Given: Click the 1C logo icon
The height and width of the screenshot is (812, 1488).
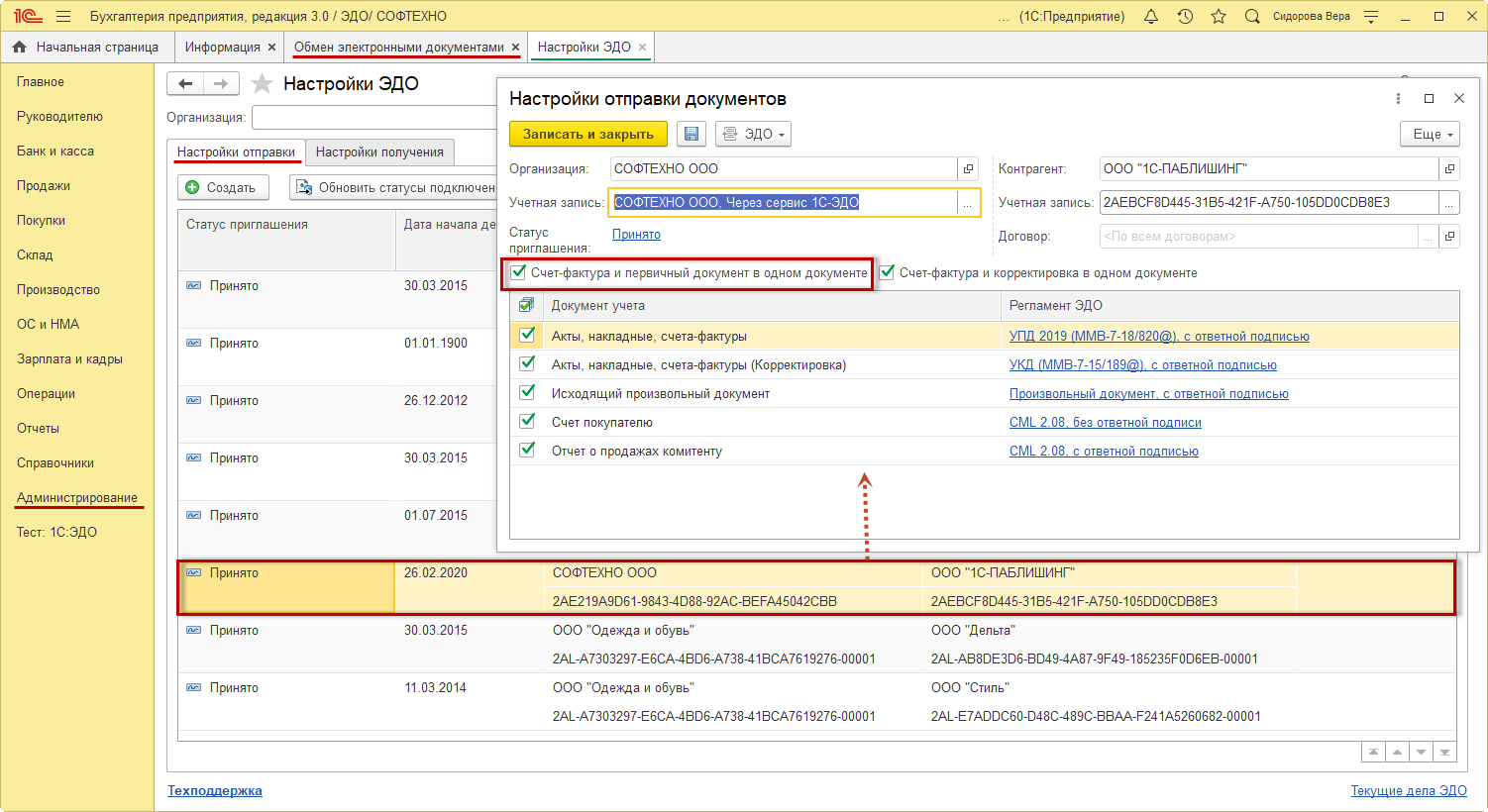Looking at the screenshot, I should coord(28,17).
